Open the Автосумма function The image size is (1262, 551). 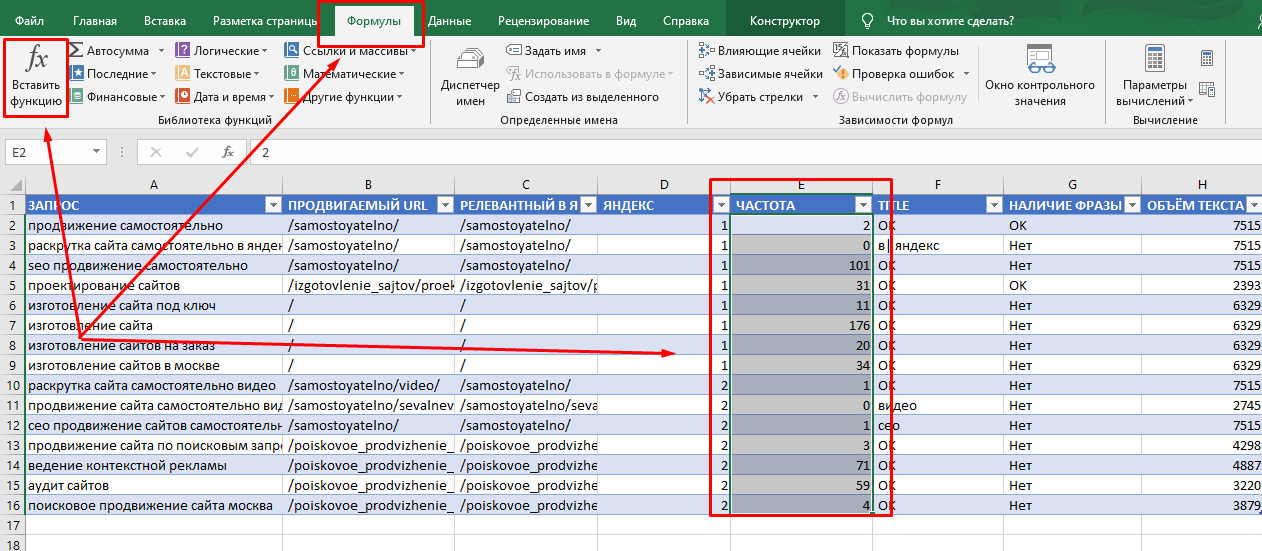tap(109, 50)
